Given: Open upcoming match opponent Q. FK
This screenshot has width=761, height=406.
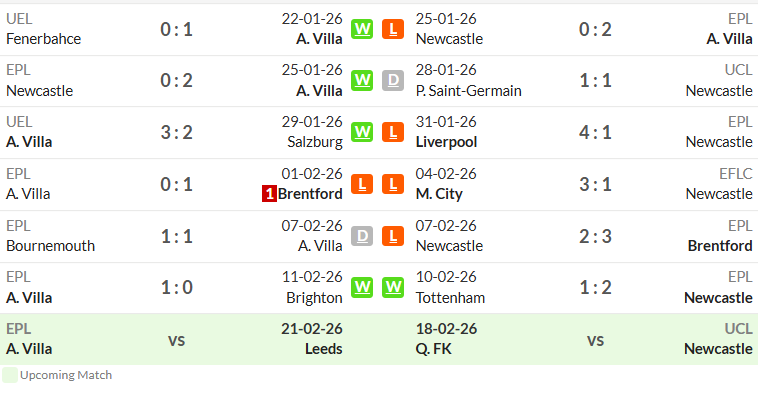Looking at the screenshot, I should coord(433,349).
